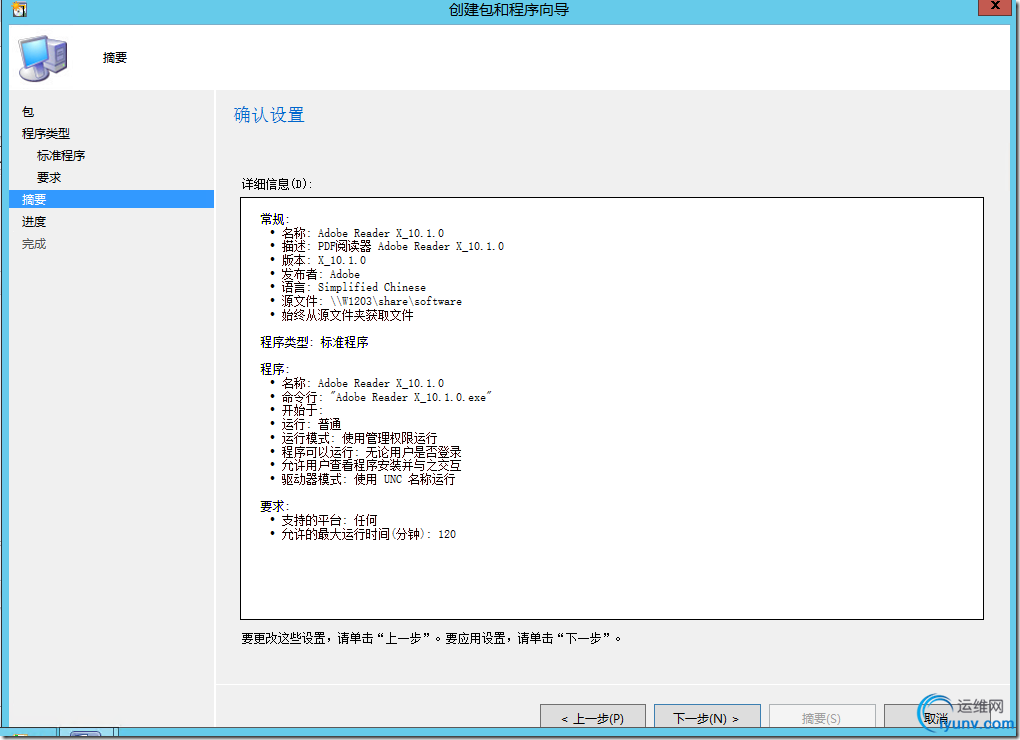Click the 程序: section heading
1020x740 pixels.
[275, 369]
